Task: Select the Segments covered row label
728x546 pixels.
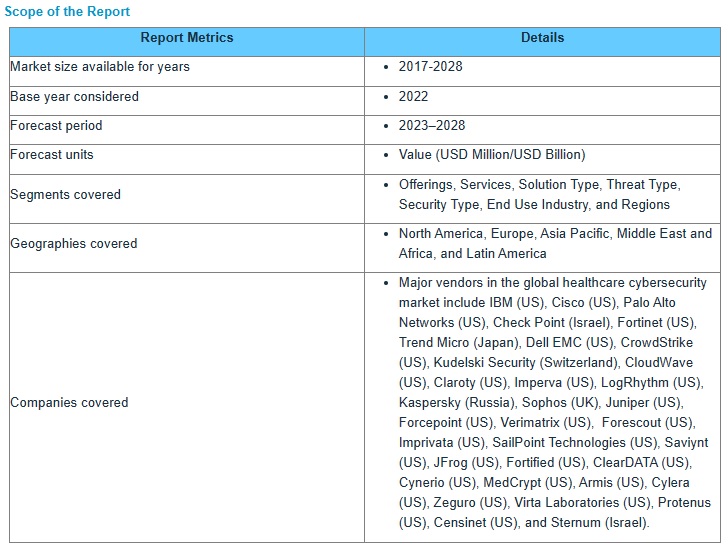Action: click(65, 195)
